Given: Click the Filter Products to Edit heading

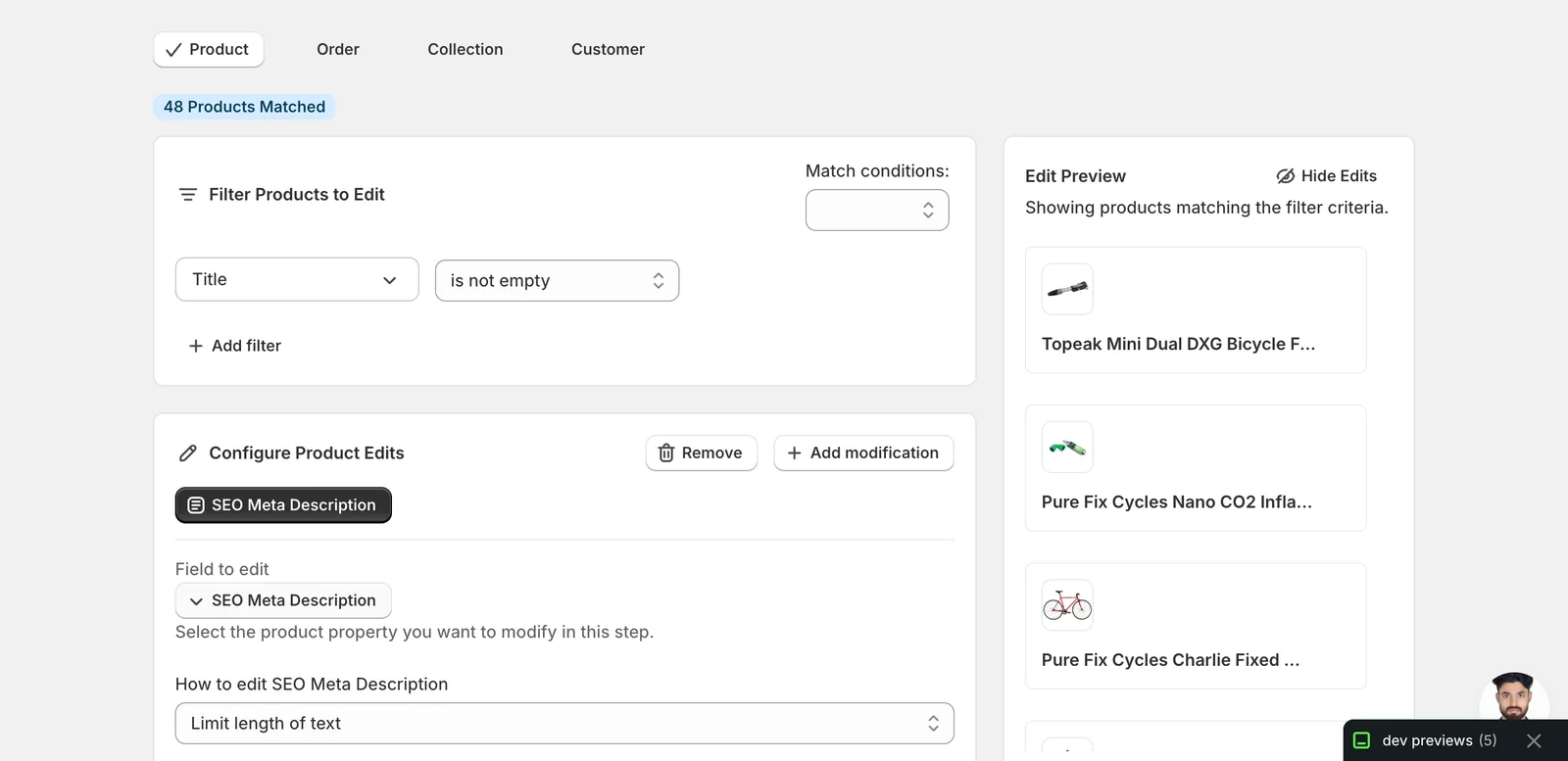Looking at the screenshot, I should click(x=297, y=195).
